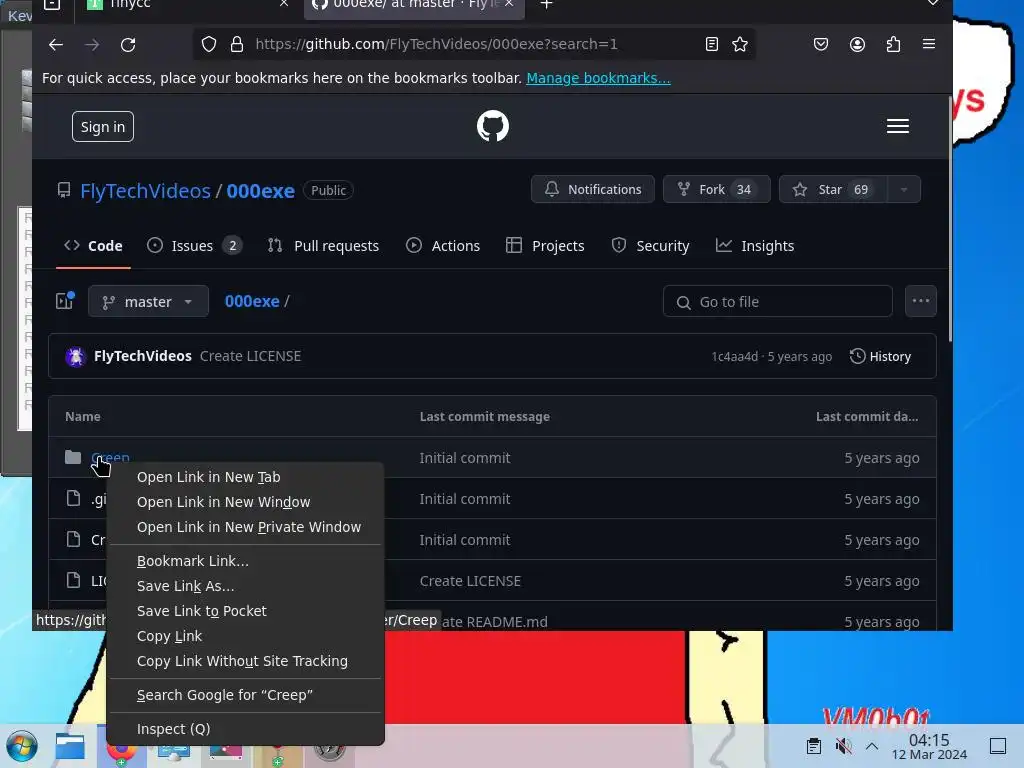Open commit hash 1c4aa4d
The height and width of the screenshot is (768, 1024).
coord(735,357)
